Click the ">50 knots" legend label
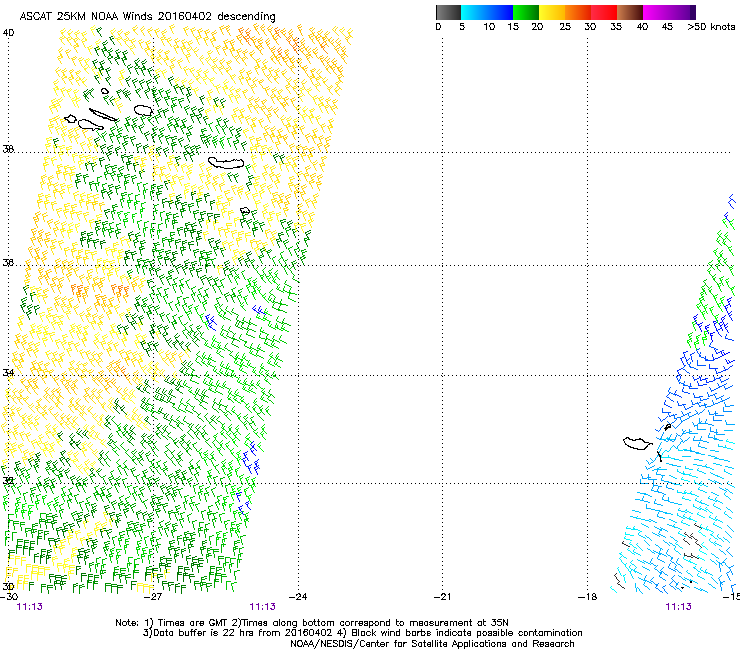The image size is (740, 650). [x=711, y=27]
